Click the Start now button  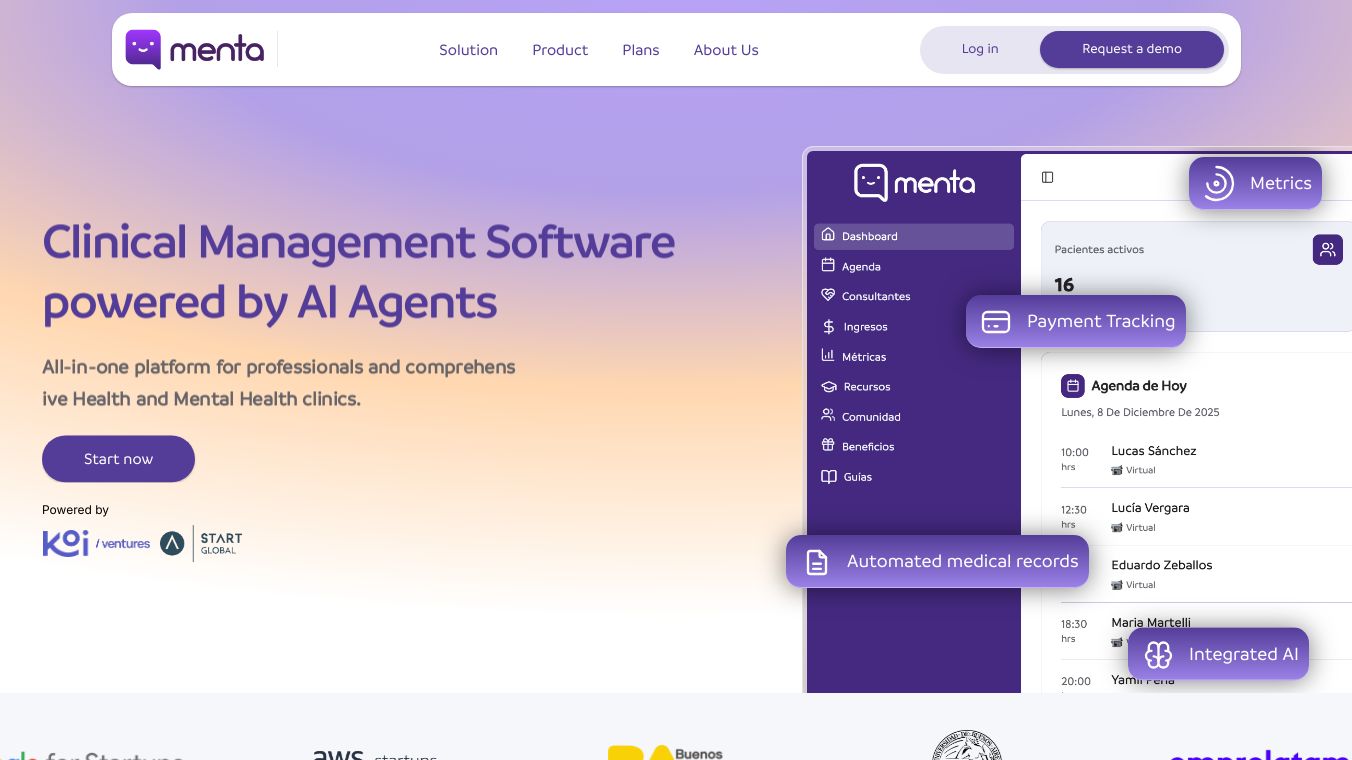coord(118,459)
